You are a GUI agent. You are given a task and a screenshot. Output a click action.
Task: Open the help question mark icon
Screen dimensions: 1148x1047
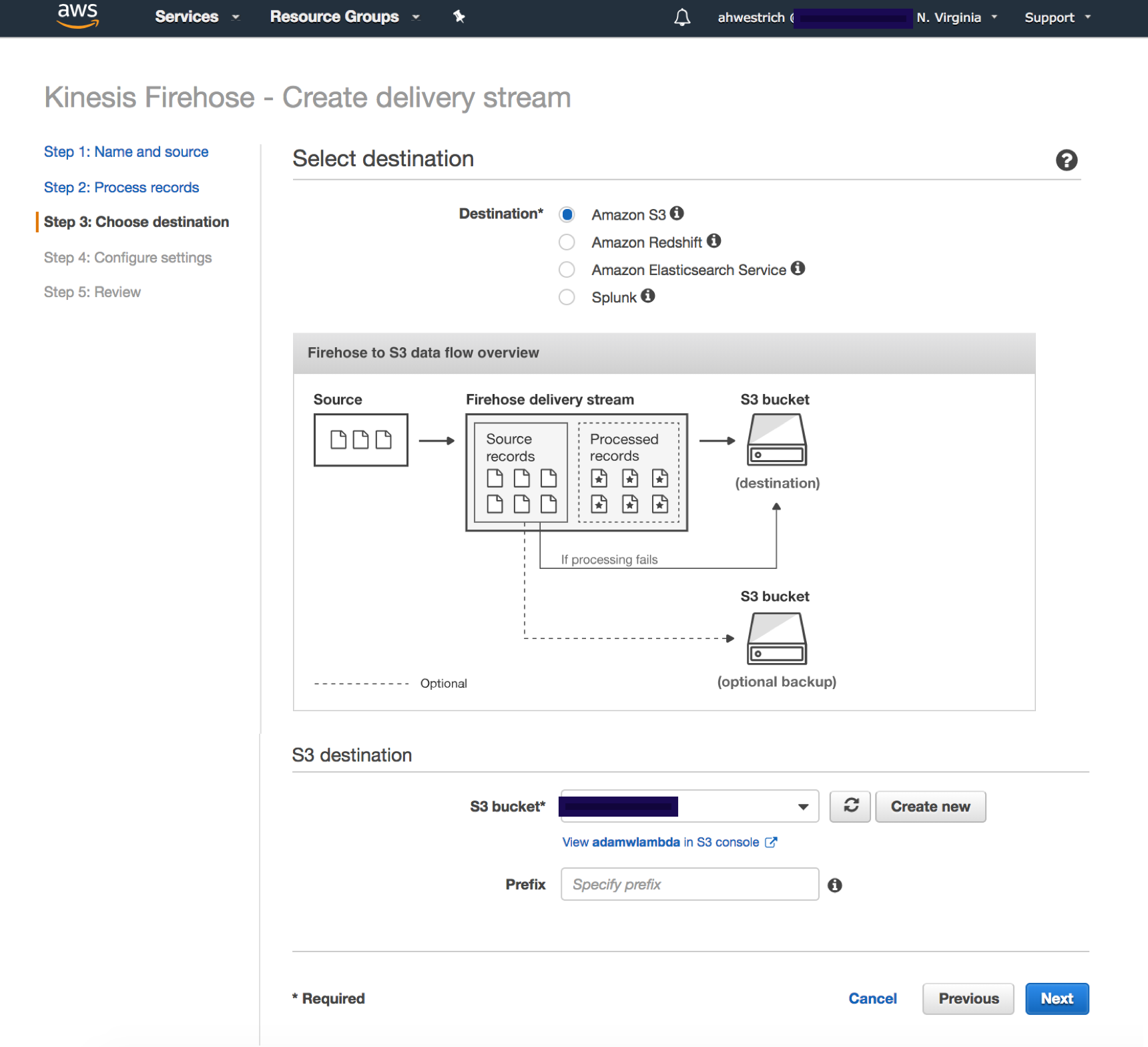pyautogui.click(x=1067, y=160)
